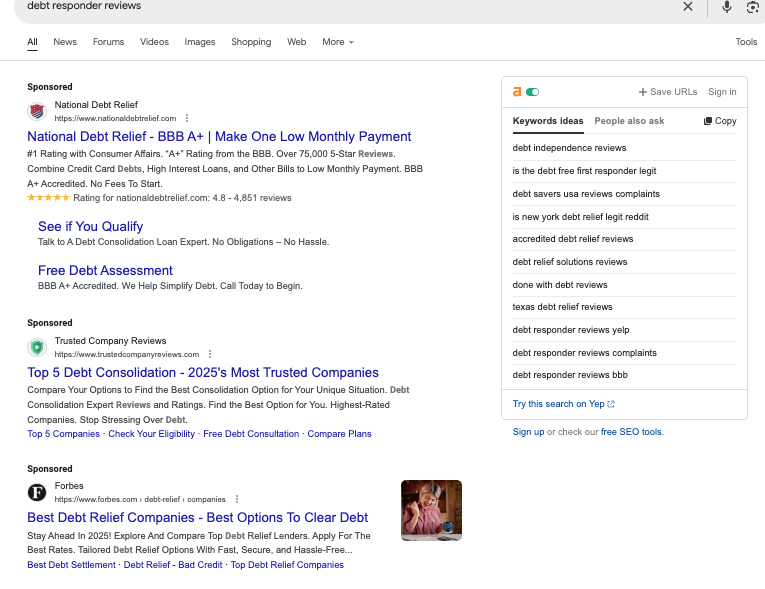Switch to the Shopping results tab
Screen dimensions: 765x589
(x=251, y=42)
